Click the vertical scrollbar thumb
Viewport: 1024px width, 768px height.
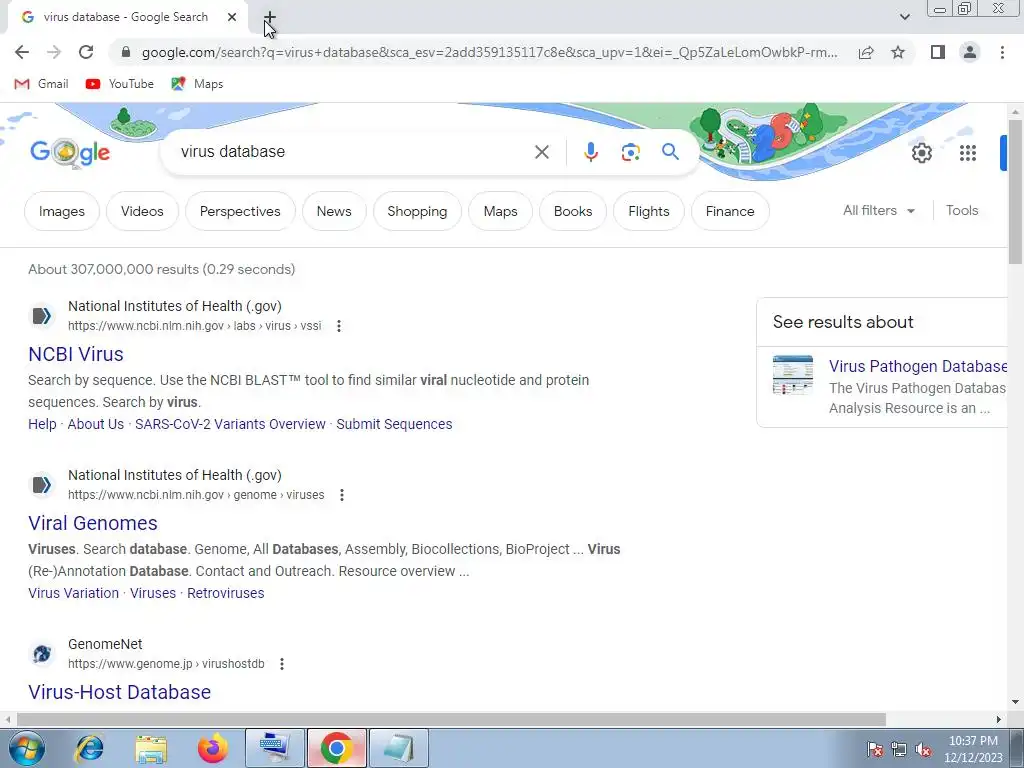coord(1015,191)
